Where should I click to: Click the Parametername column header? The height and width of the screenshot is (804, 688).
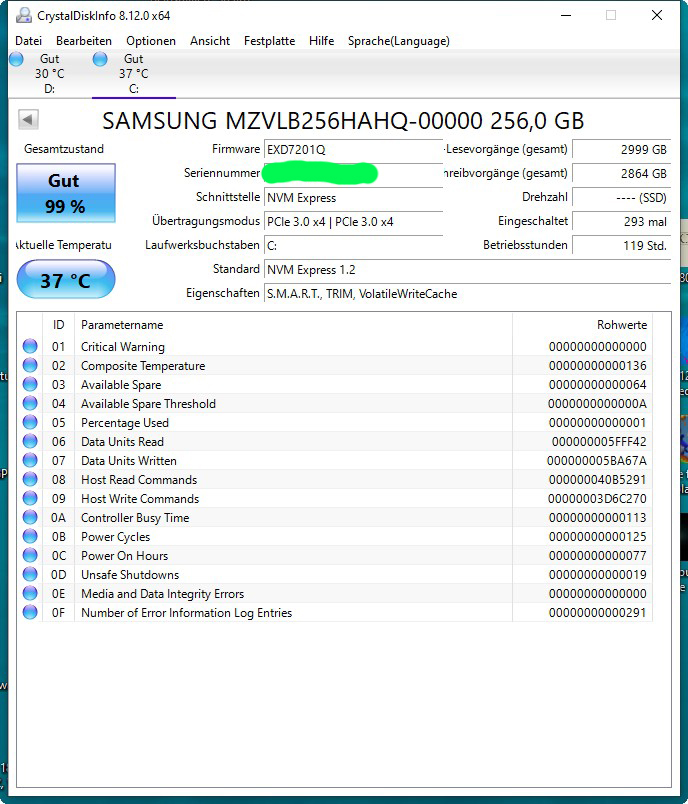(x=122, y=325)
